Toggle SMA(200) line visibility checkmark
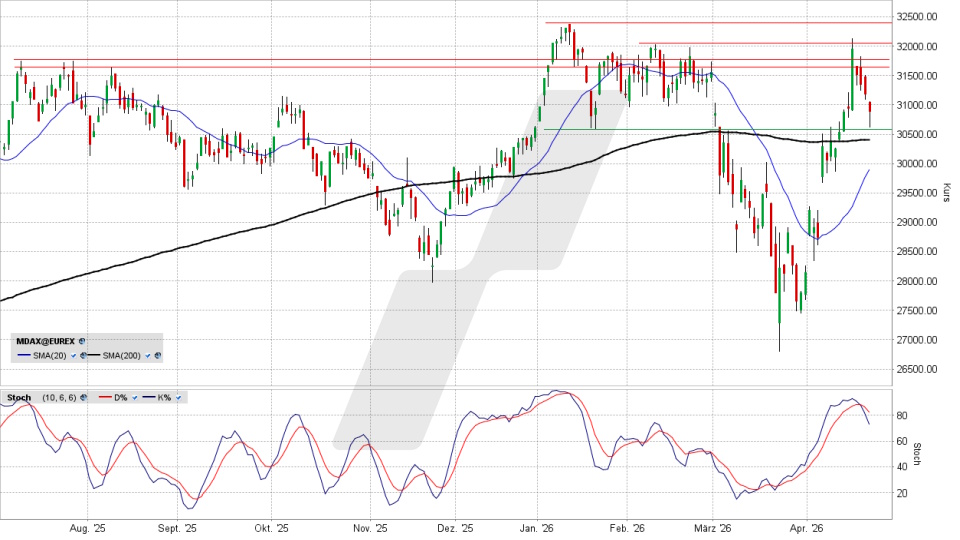960x540 pixels. (x=148, y=356)
